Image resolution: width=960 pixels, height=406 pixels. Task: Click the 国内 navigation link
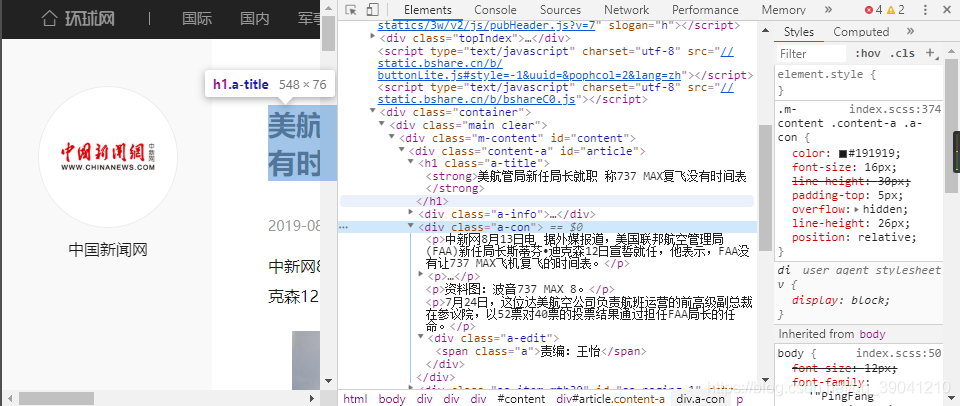(255, 18)
